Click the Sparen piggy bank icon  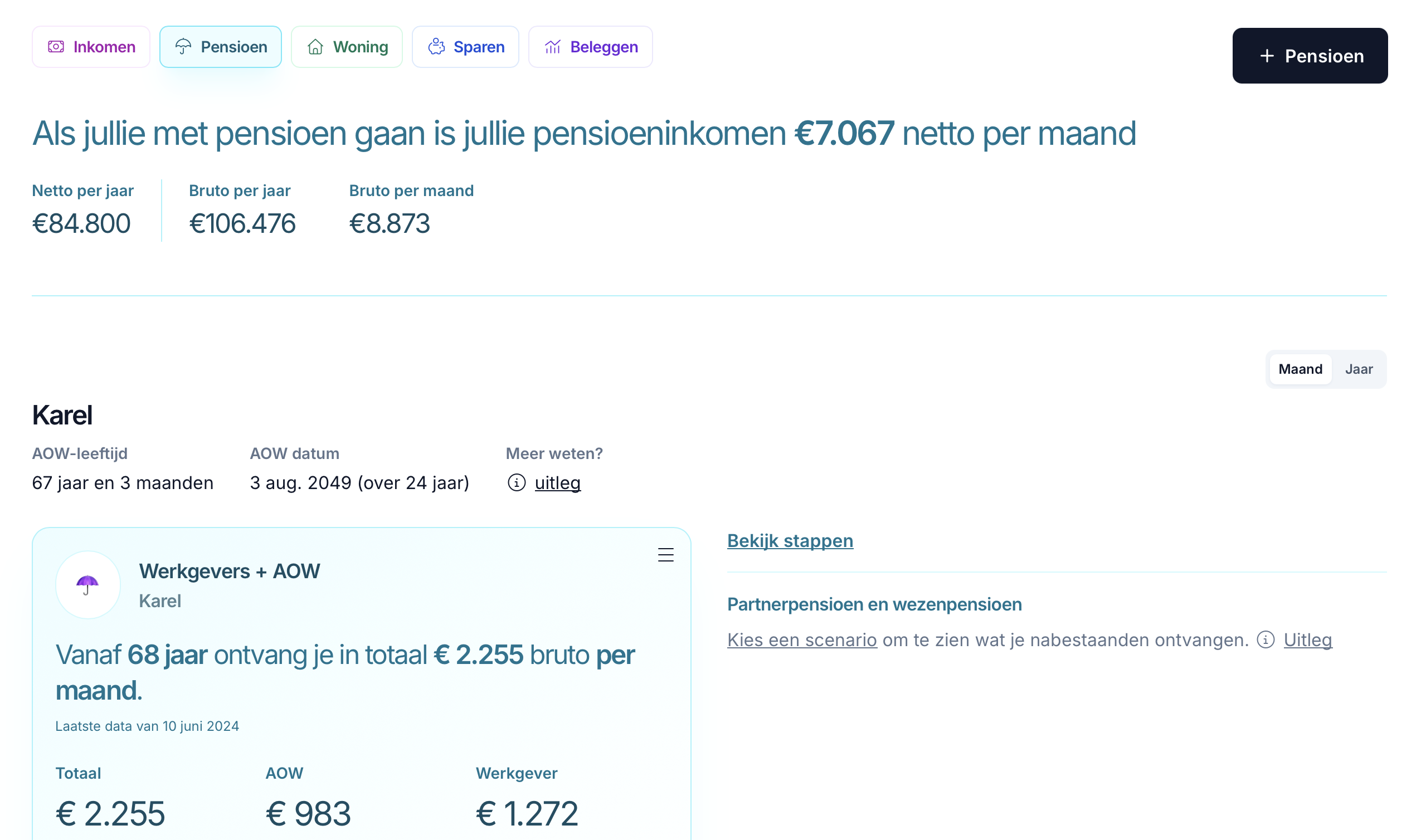tap(436, 47)
